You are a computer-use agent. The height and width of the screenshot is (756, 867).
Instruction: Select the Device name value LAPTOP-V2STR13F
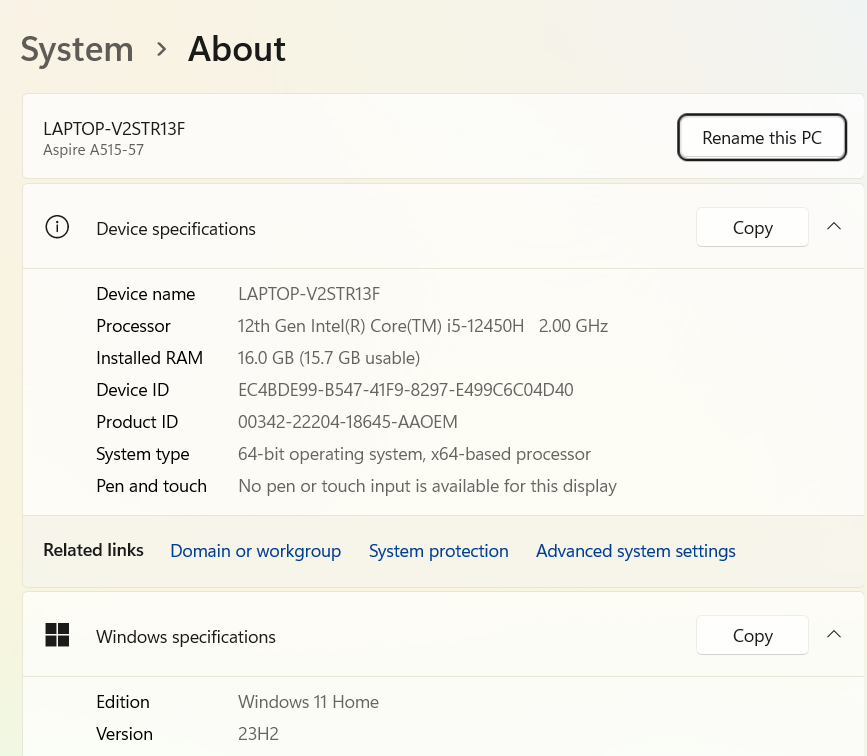tap(309, 294)
